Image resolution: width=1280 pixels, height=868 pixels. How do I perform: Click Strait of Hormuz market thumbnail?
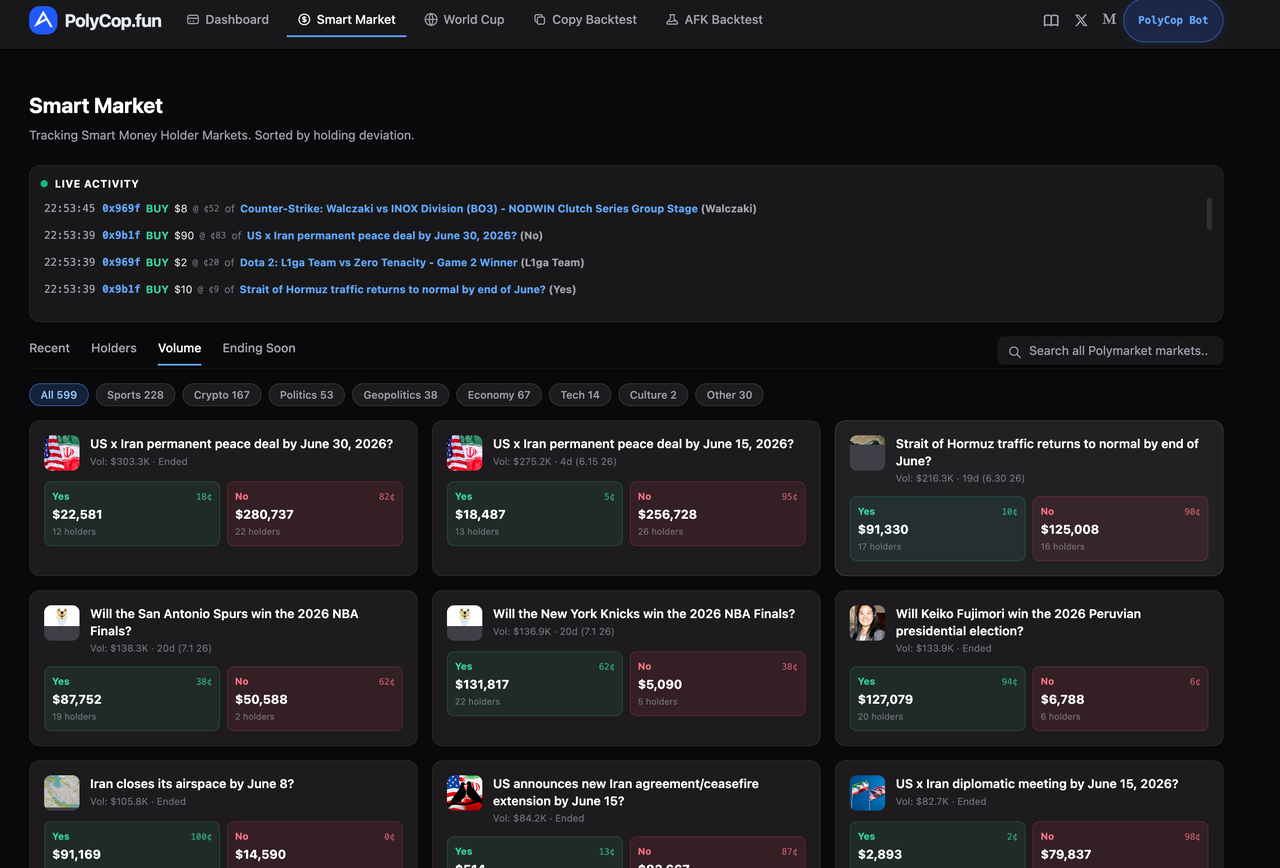pyautogui.click(x=868, y=453)
